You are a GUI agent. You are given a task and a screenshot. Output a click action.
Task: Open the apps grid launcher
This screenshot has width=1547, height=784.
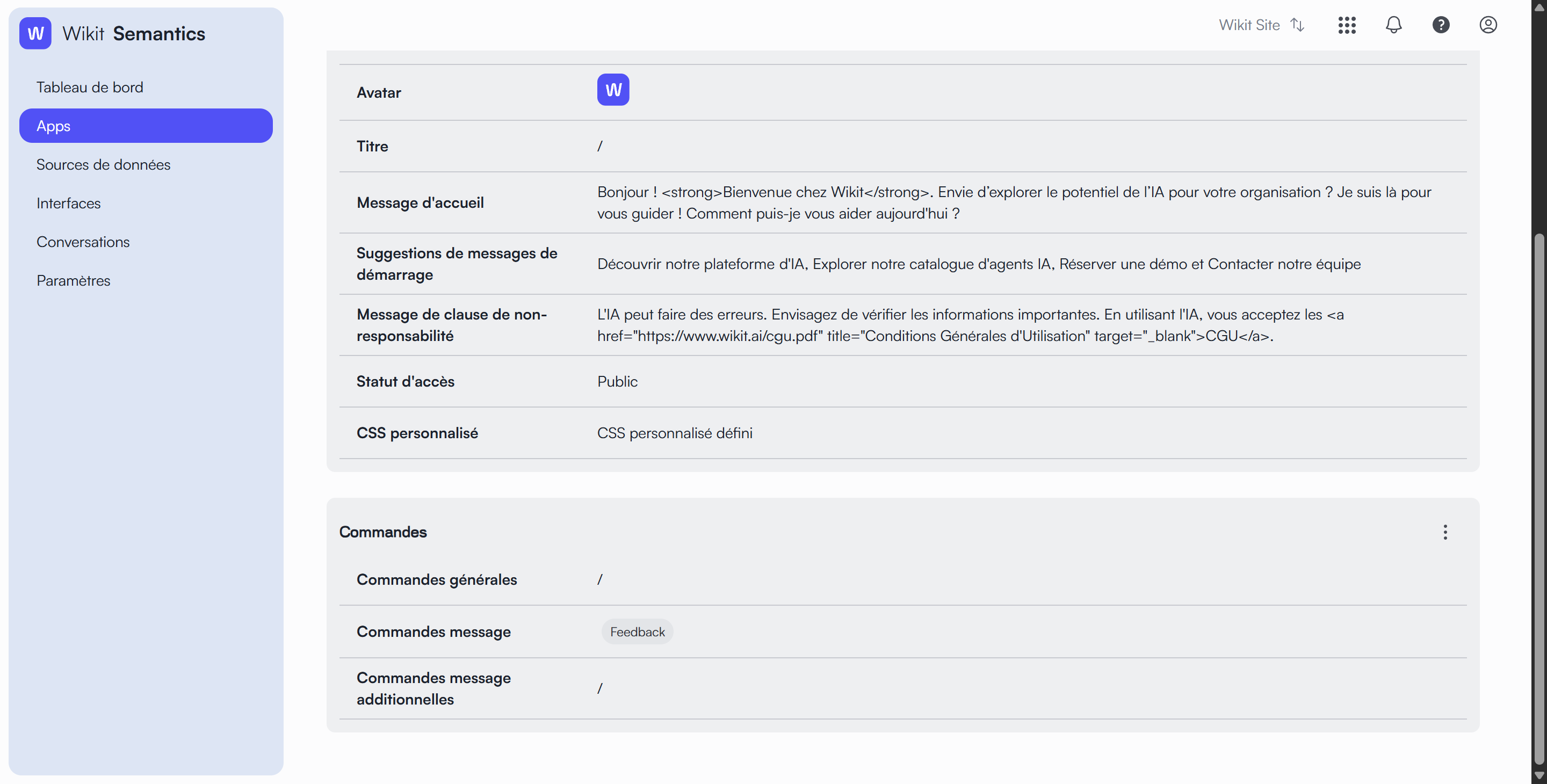point(1347,25)
